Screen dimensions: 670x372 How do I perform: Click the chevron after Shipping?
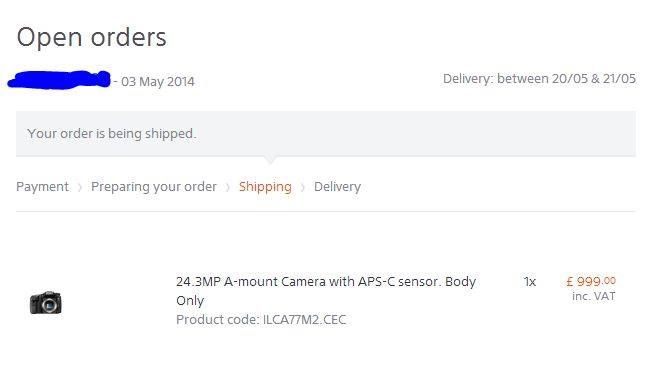click(x=303, y=187)
